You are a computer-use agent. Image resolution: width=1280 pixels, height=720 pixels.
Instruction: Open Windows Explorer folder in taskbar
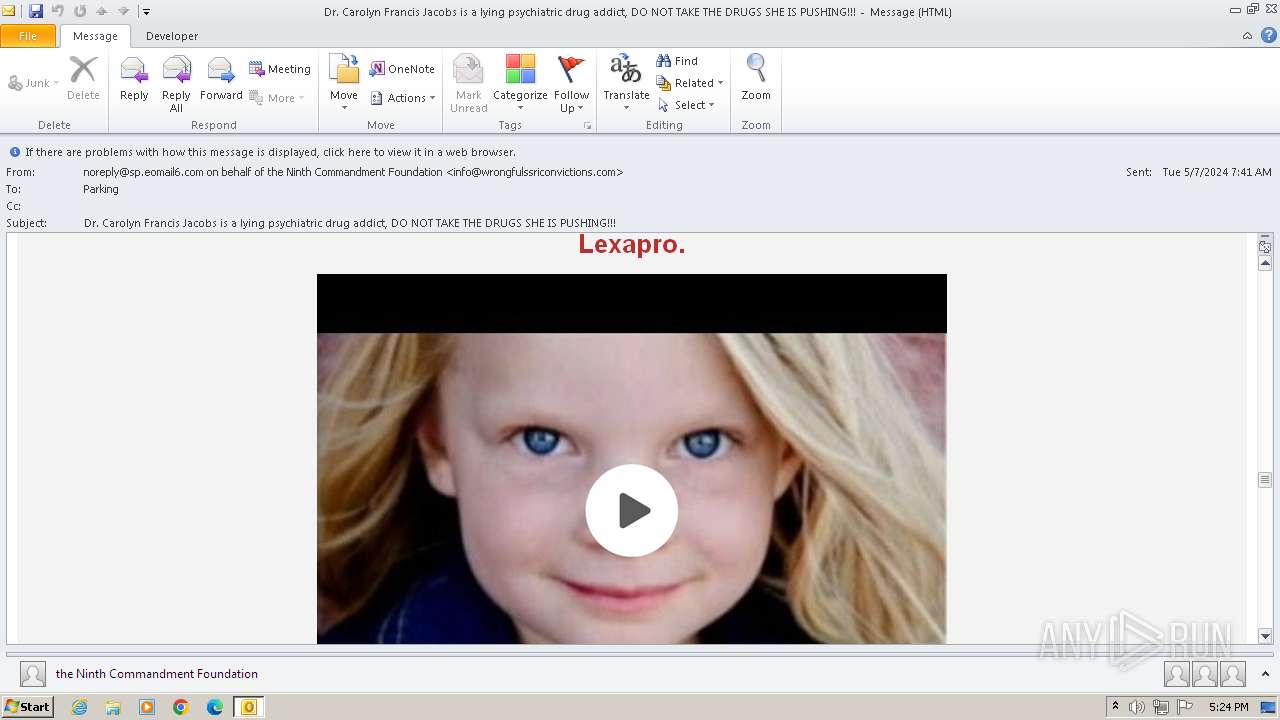pos(113,707)
